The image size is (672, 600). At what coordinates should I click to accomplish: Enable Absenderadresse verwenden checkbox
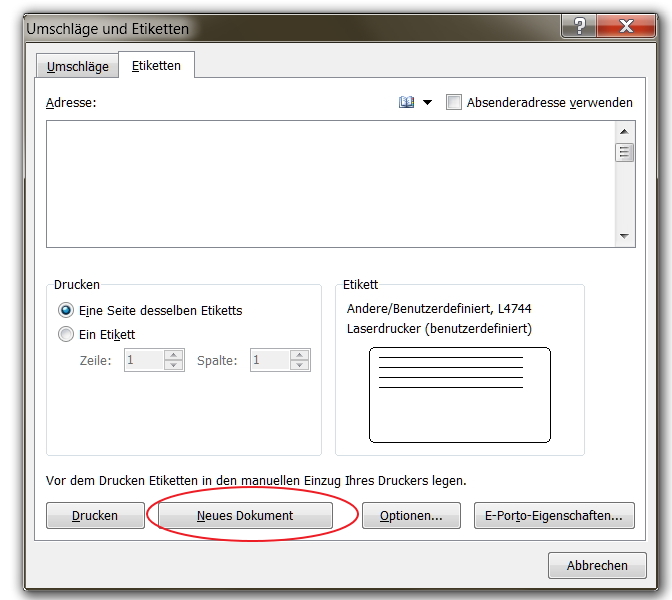click(x=454, y=102)
